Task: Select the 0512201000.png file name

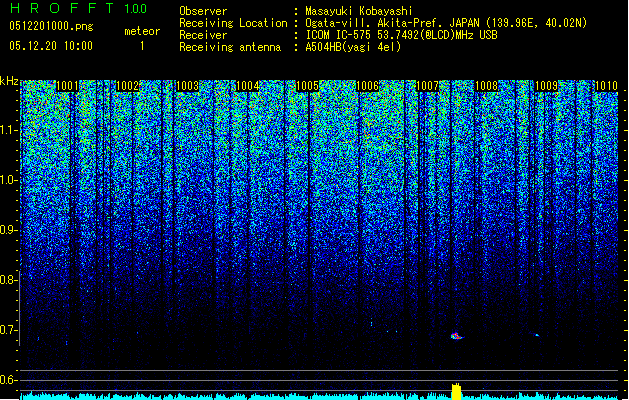Action: [x=51, y=26]
